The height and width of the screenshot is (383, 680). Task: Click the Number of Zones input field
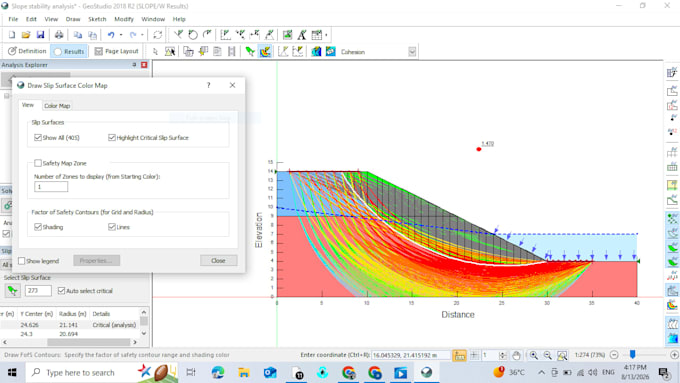[x=51, y=187]
